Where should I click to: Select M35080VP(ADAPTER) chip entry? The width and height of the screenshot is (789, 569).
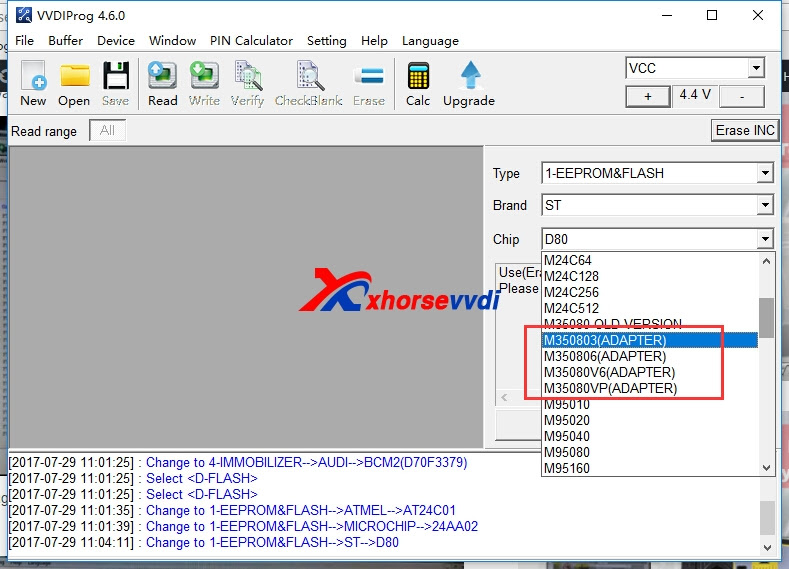(650, 388)
